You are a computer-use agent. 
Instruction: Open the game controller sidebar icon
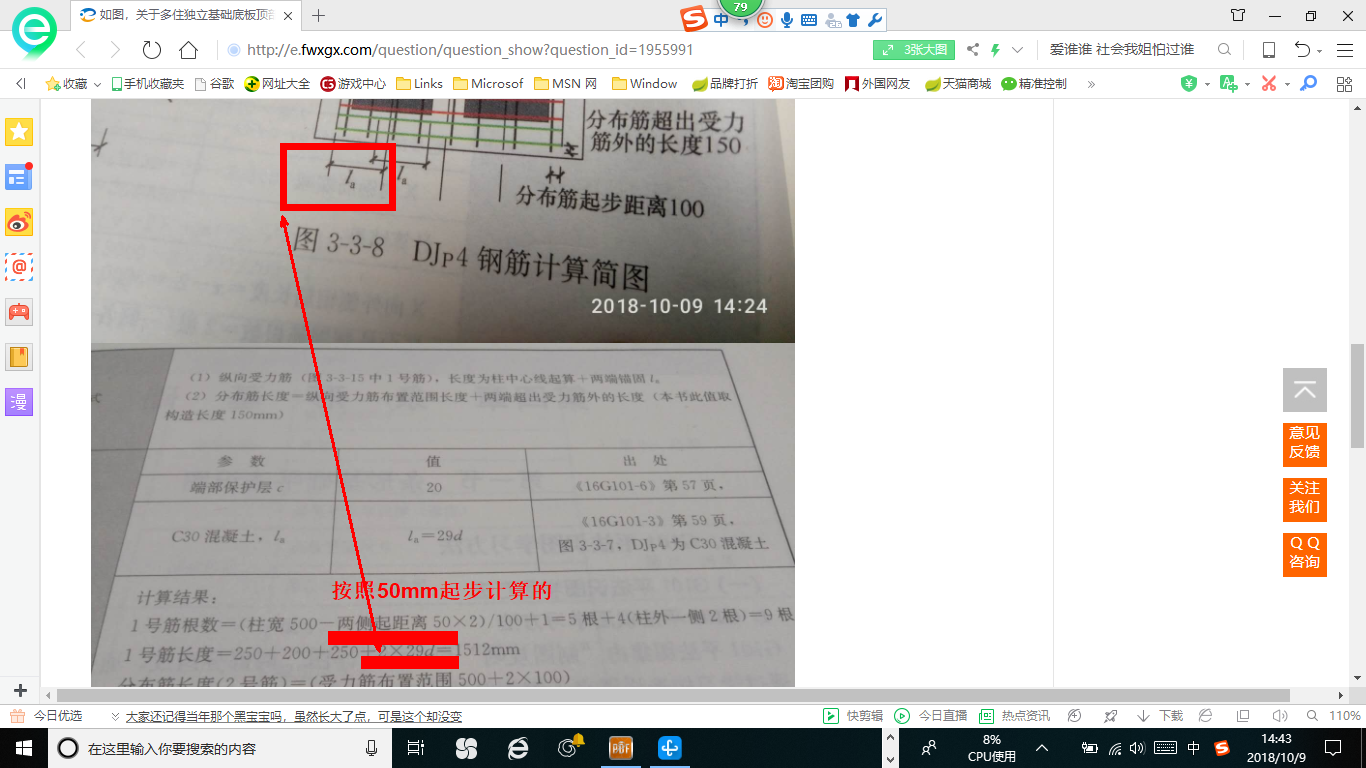click(19, 312)
